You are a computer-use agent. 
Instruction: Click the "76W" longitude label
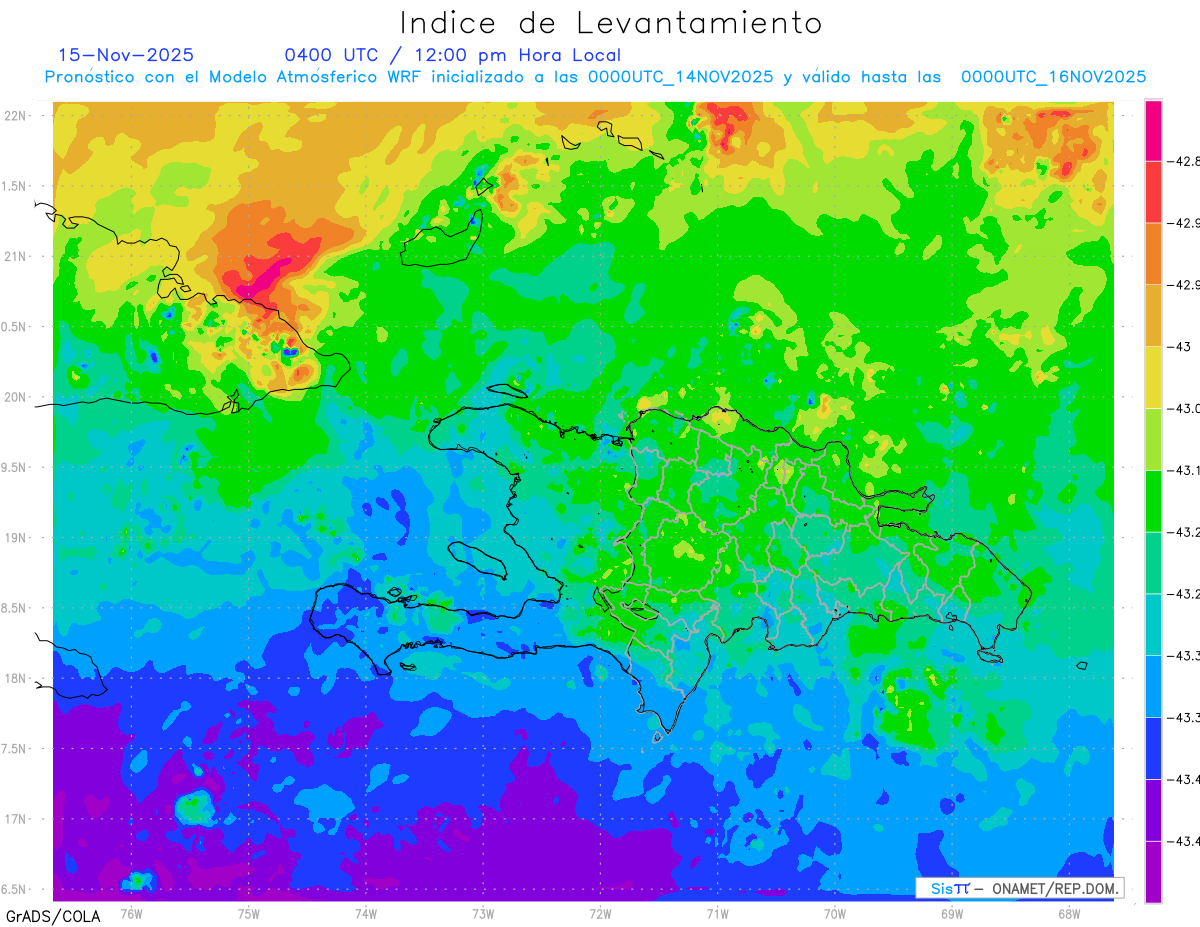[x=131, y=912]
